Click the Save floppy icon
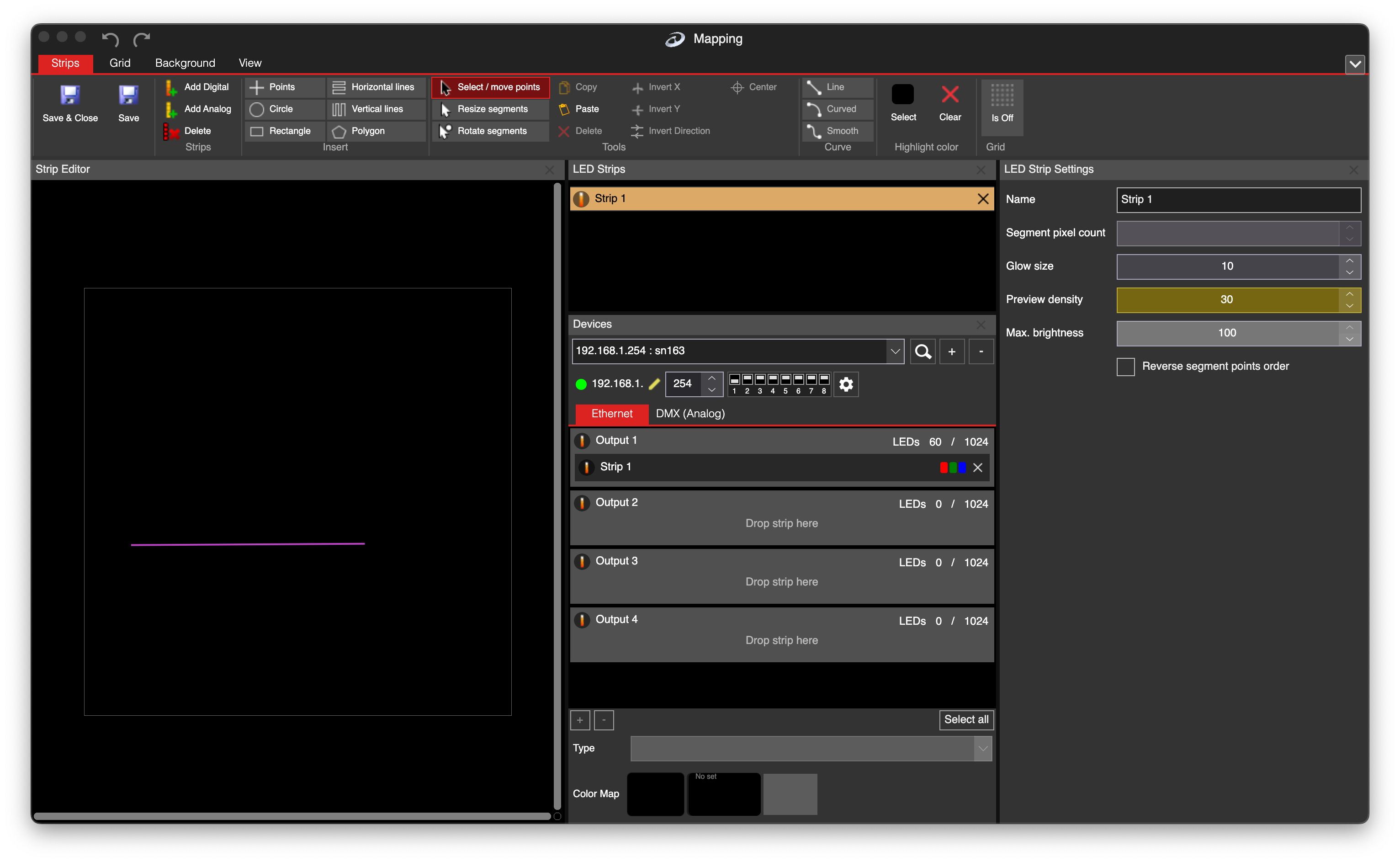Image resolution: width=1400 pixels, height=862 pixels. 128,95
